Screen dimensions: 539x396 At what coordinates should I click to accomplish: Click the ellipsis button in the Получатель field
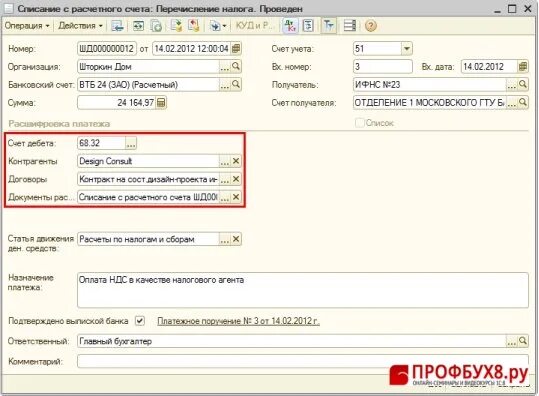pyautogui.click(x=512, y=85)
